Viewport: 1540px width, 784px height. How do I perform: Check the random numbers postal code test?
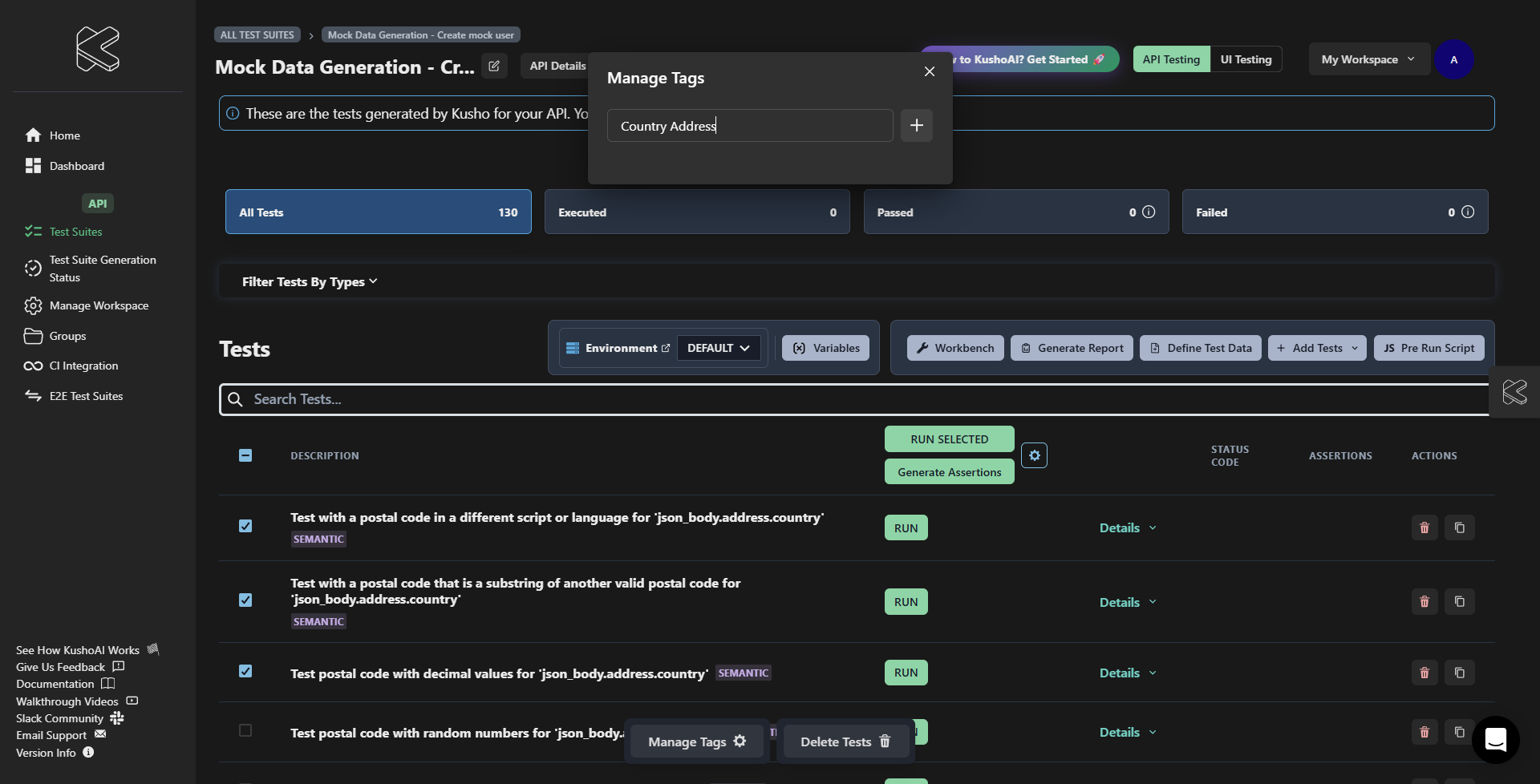click(245, 730)
